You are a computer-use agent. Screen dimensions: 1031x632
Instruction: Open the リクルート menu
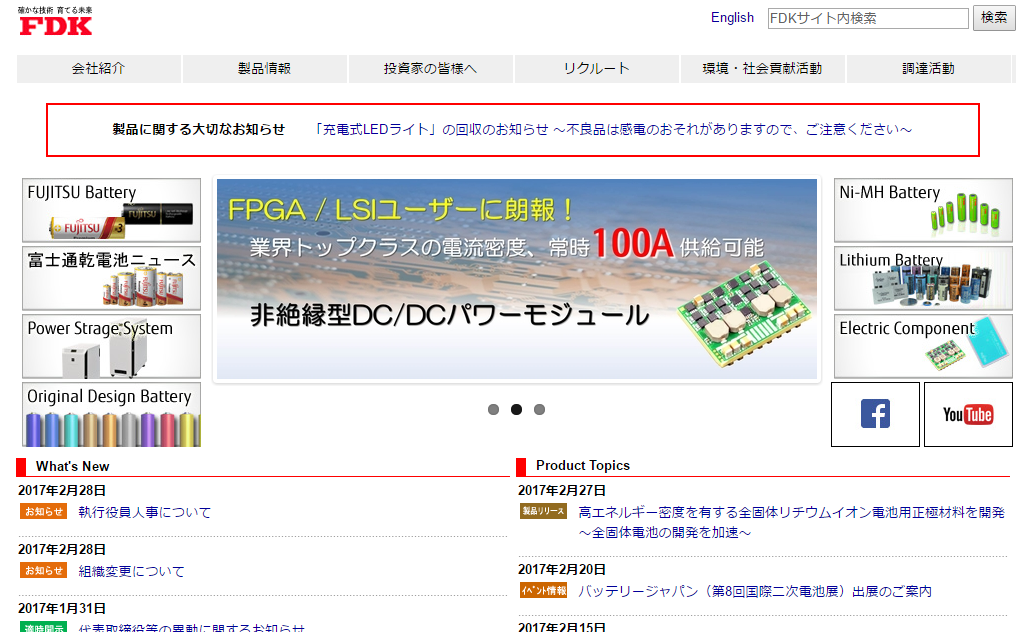pyautogui.click(x=596, y=68)
